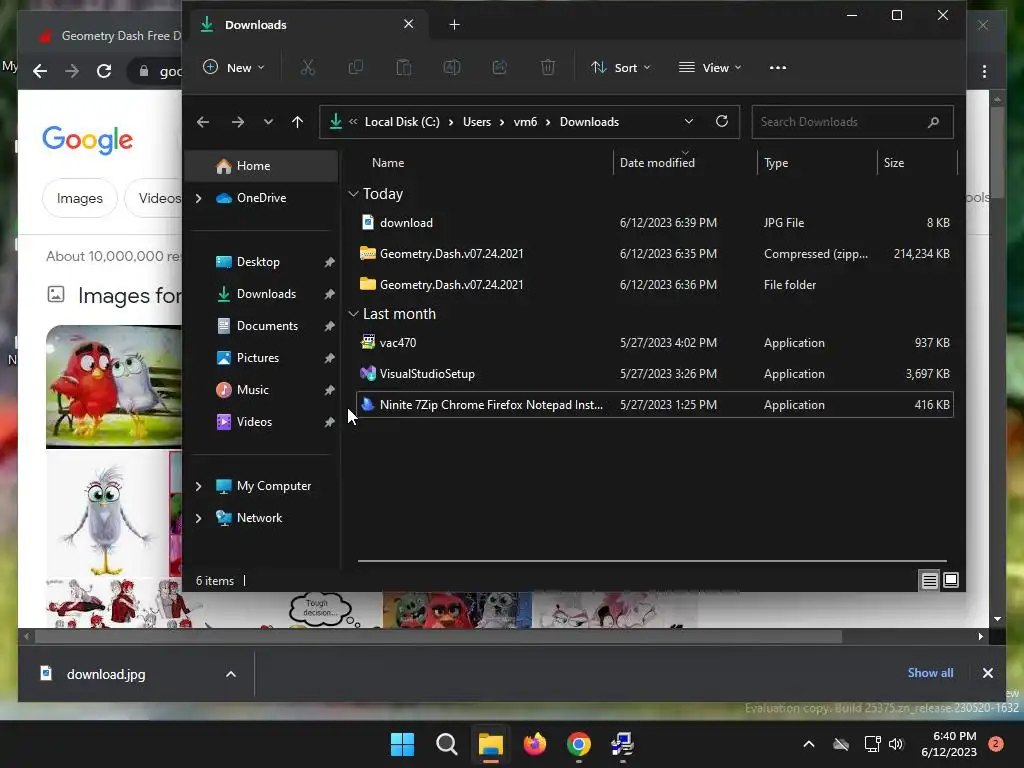This screenshot has height=768, width=1024.
Task: Expand Network tree node
Action: 199,518
